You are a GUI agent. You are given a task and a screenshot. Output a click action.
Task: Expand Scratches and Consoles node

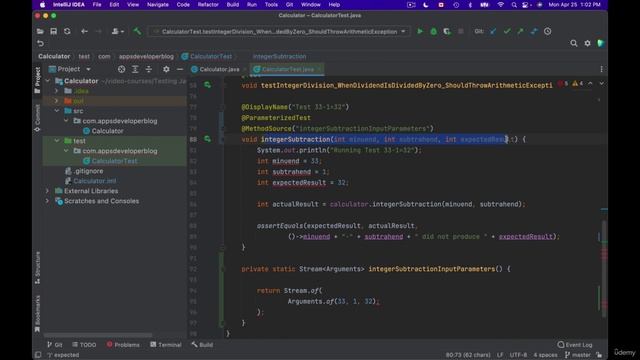click(48, 201)
